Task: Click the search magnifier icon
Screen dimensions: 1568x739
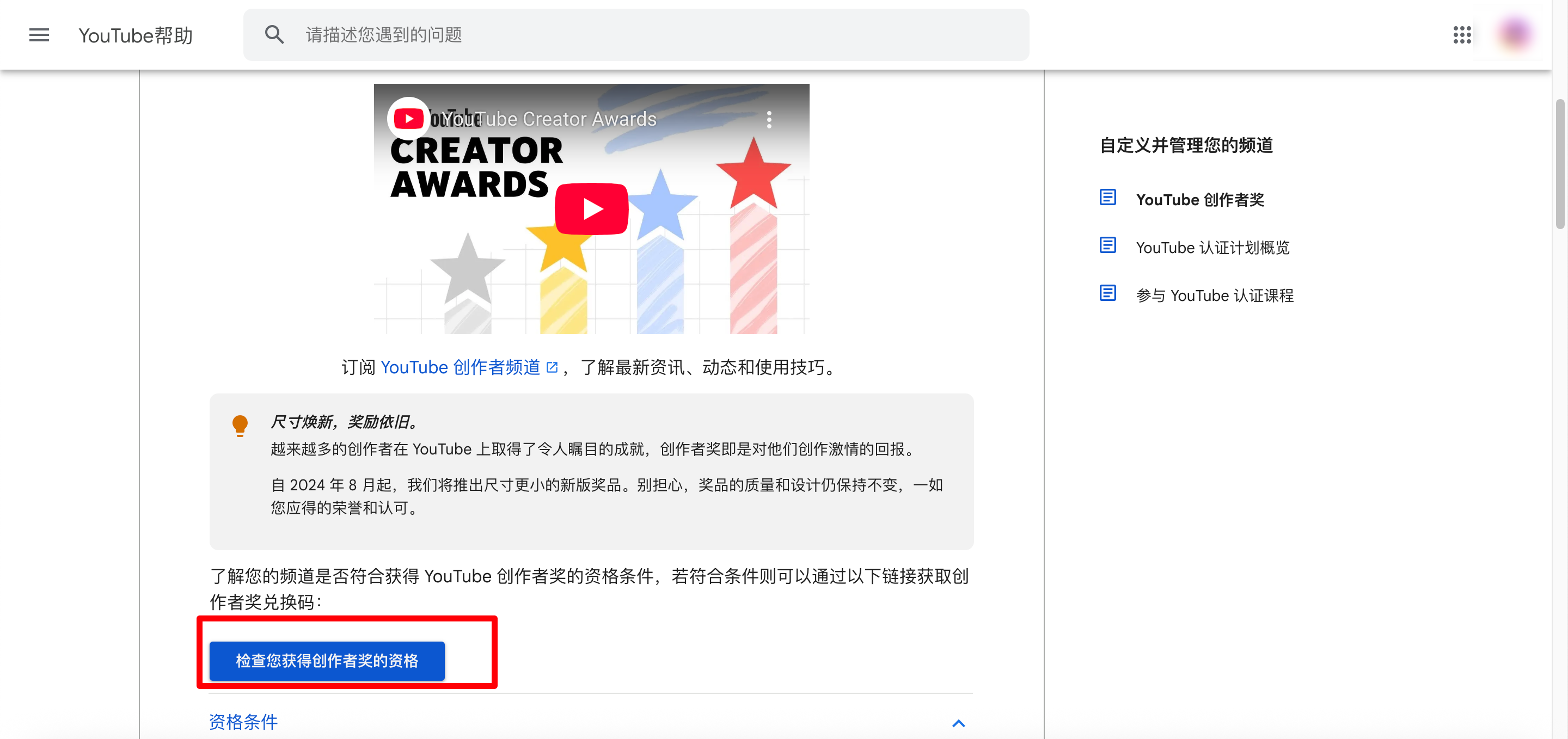Action: click(274, 35)
